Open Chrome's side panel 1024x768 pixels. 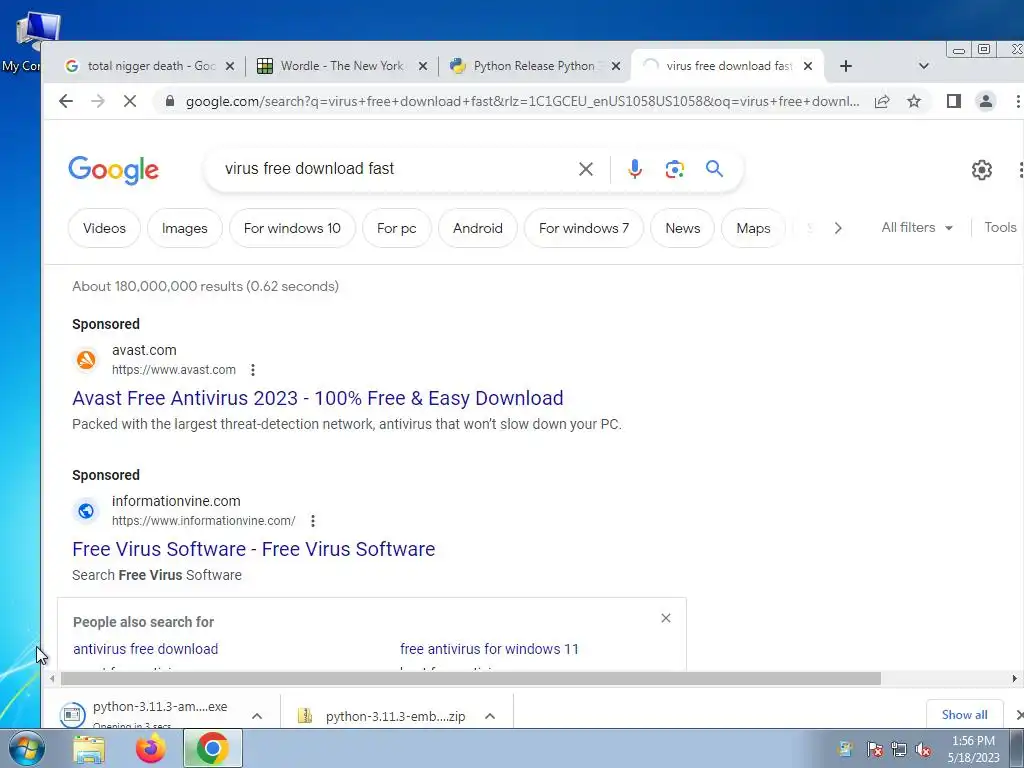(953, 101)
